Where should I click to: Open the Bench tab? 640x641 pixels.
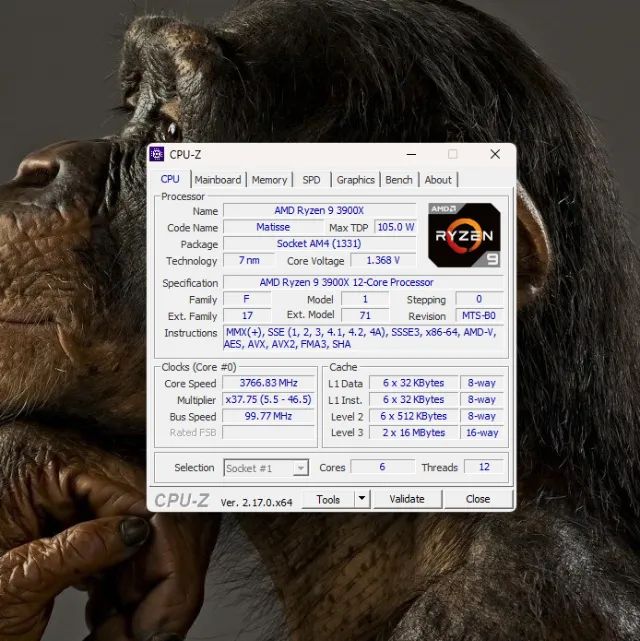pos(399,180)
